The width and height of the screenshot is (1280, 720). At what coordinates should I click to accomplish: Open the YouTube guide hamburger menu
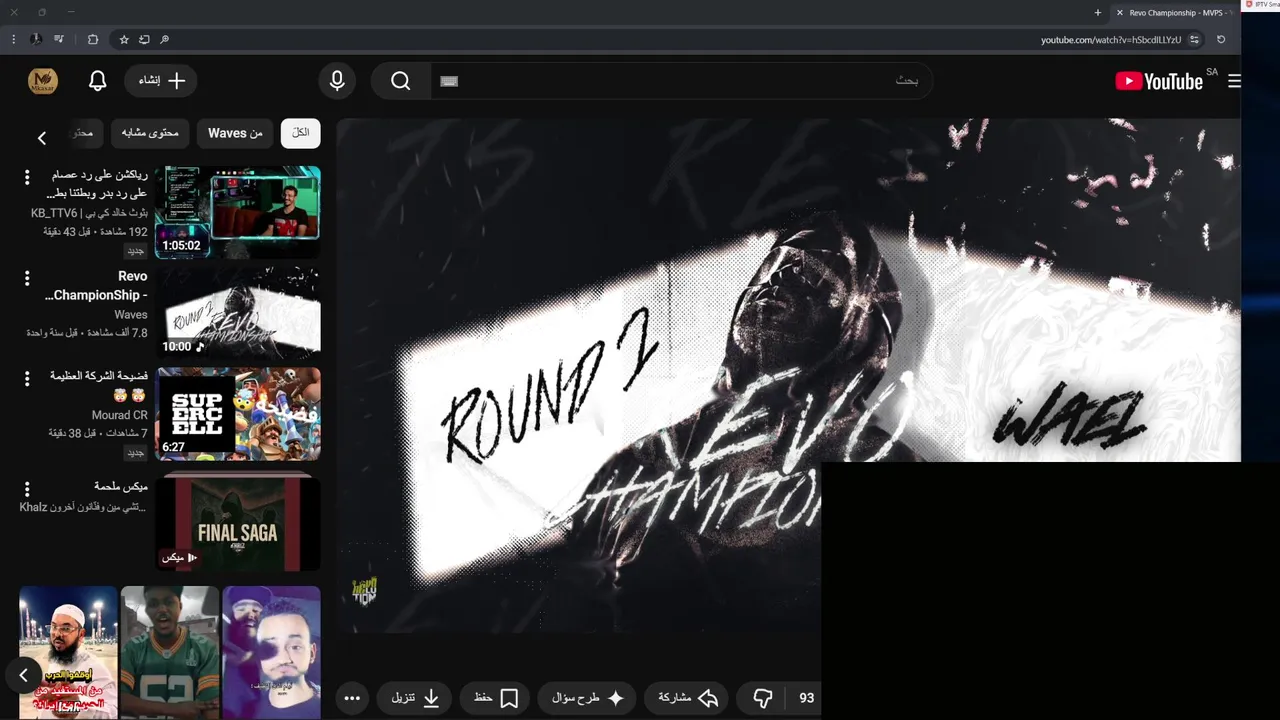1234,81
